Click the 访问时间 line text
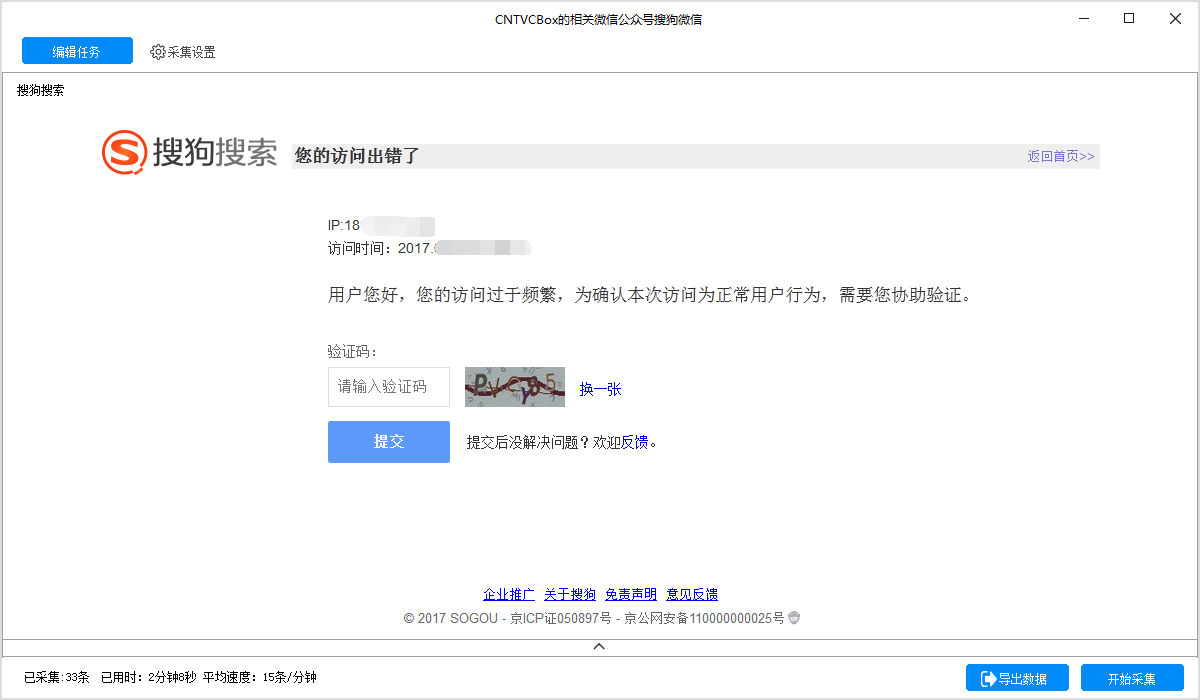This screenshot has height=700, width=1200. 428,247
